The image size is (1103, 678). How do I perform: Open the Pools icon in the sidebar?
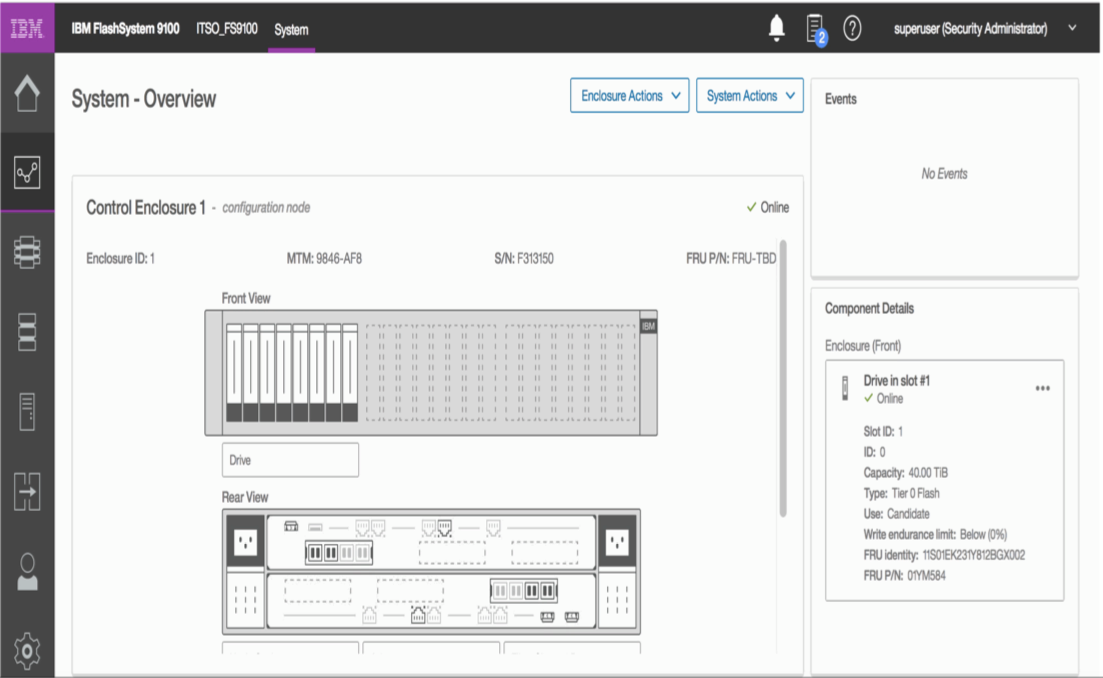point(27,252)
